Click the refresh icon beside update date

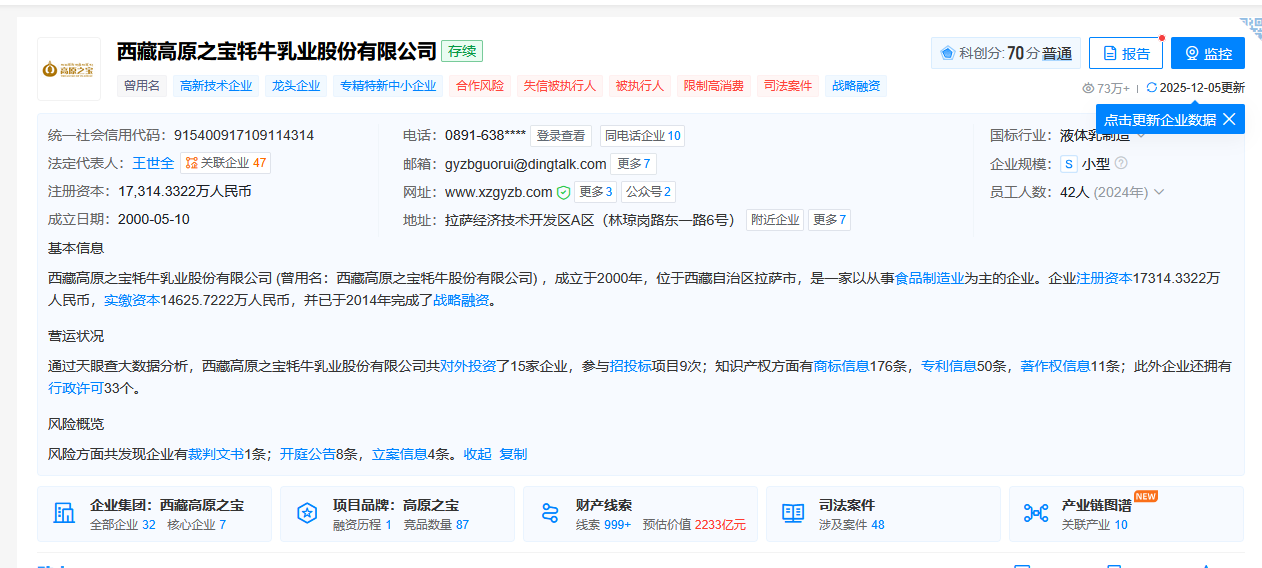[x=1152, y=88]
